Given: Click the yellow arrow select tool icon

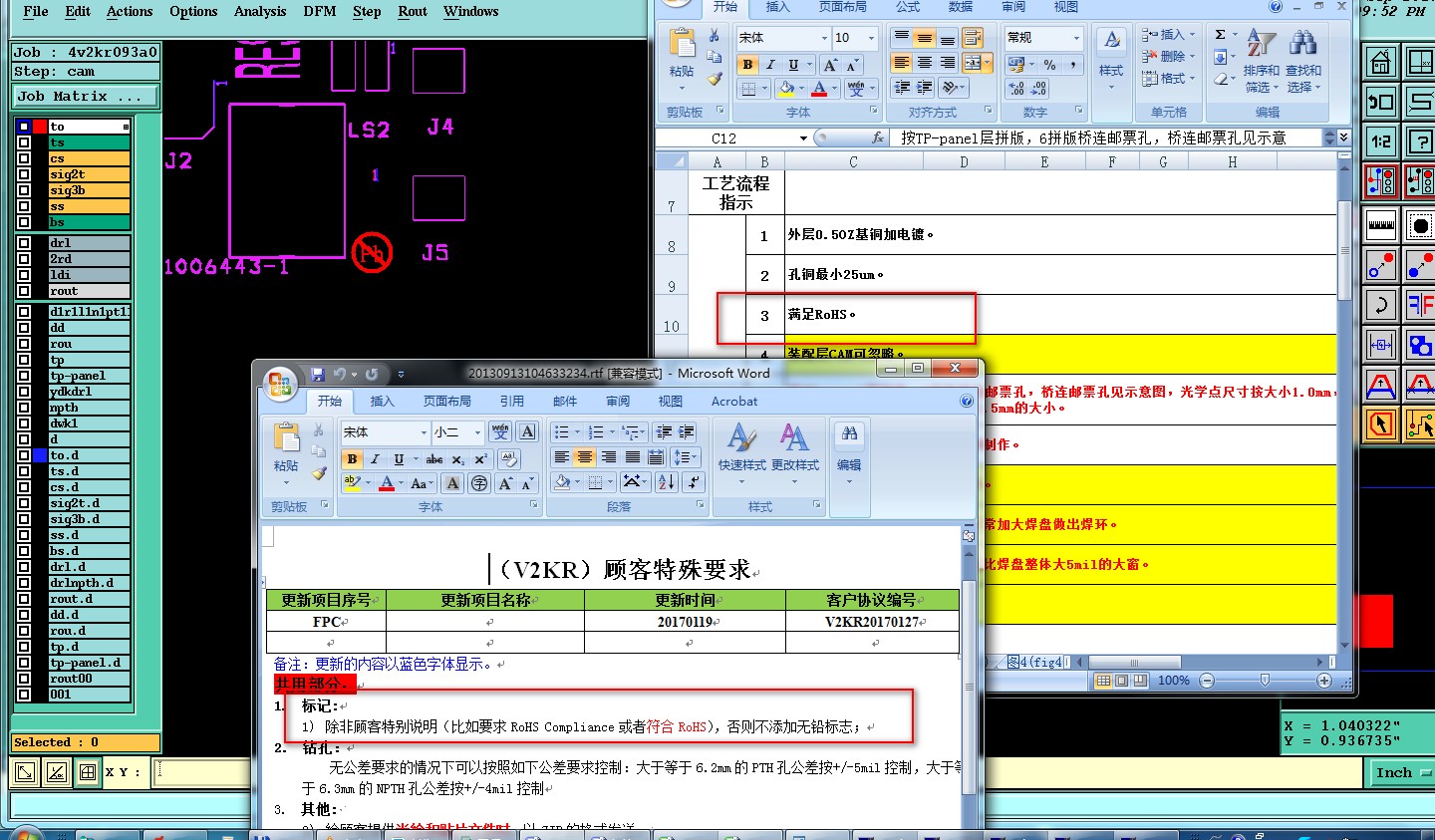Looking at the screenshot, I should (1381, 424).
